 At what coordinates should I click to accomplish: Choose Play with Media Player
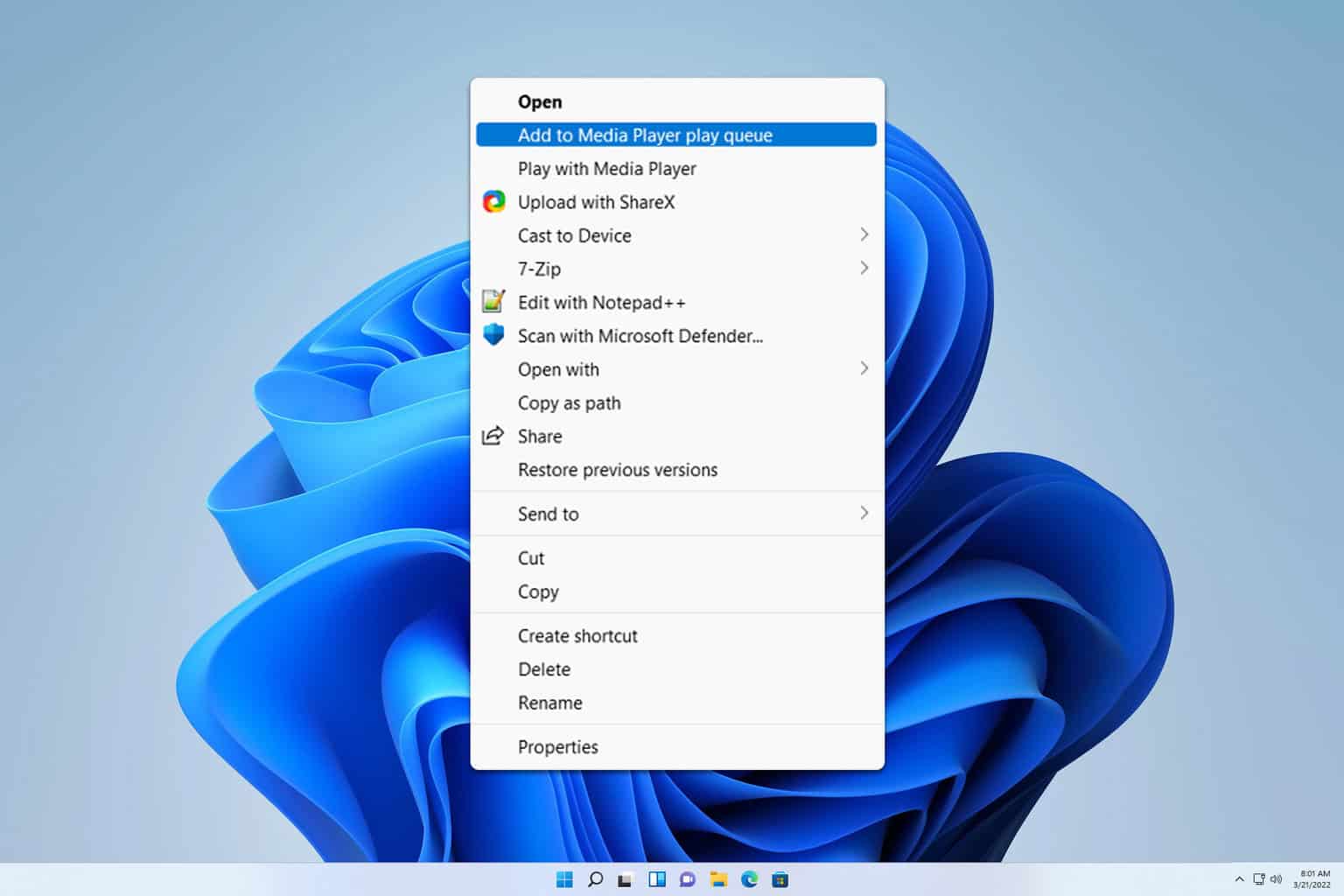676,168
